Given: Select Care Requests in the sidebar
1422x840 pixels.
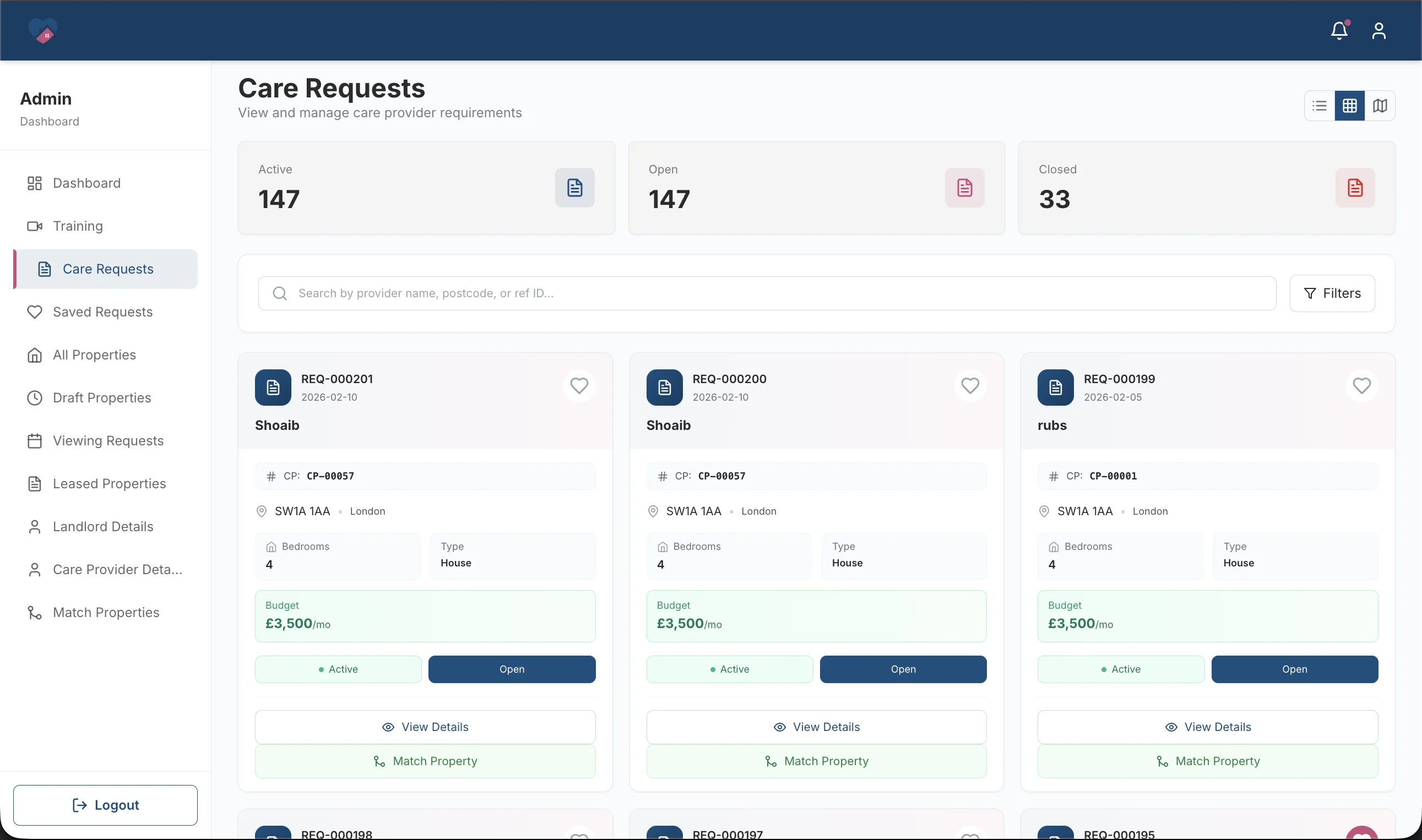Looking at the screenshot, I should click(x=105, y=269).
